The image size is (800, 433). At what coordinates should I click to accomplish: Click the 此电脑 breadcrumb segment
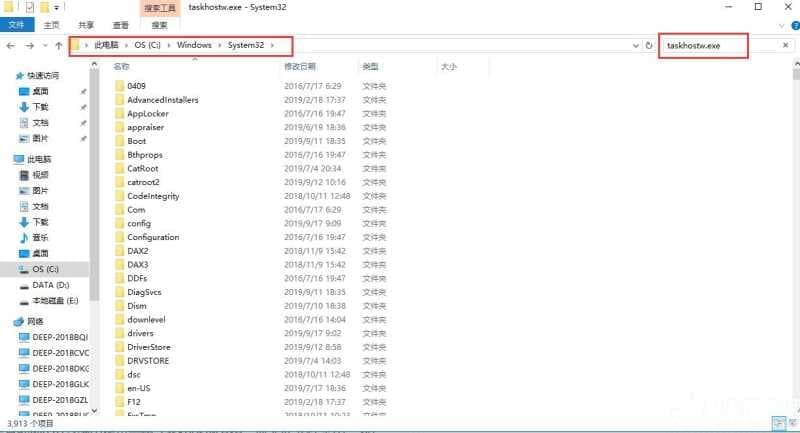pos(106,45)
